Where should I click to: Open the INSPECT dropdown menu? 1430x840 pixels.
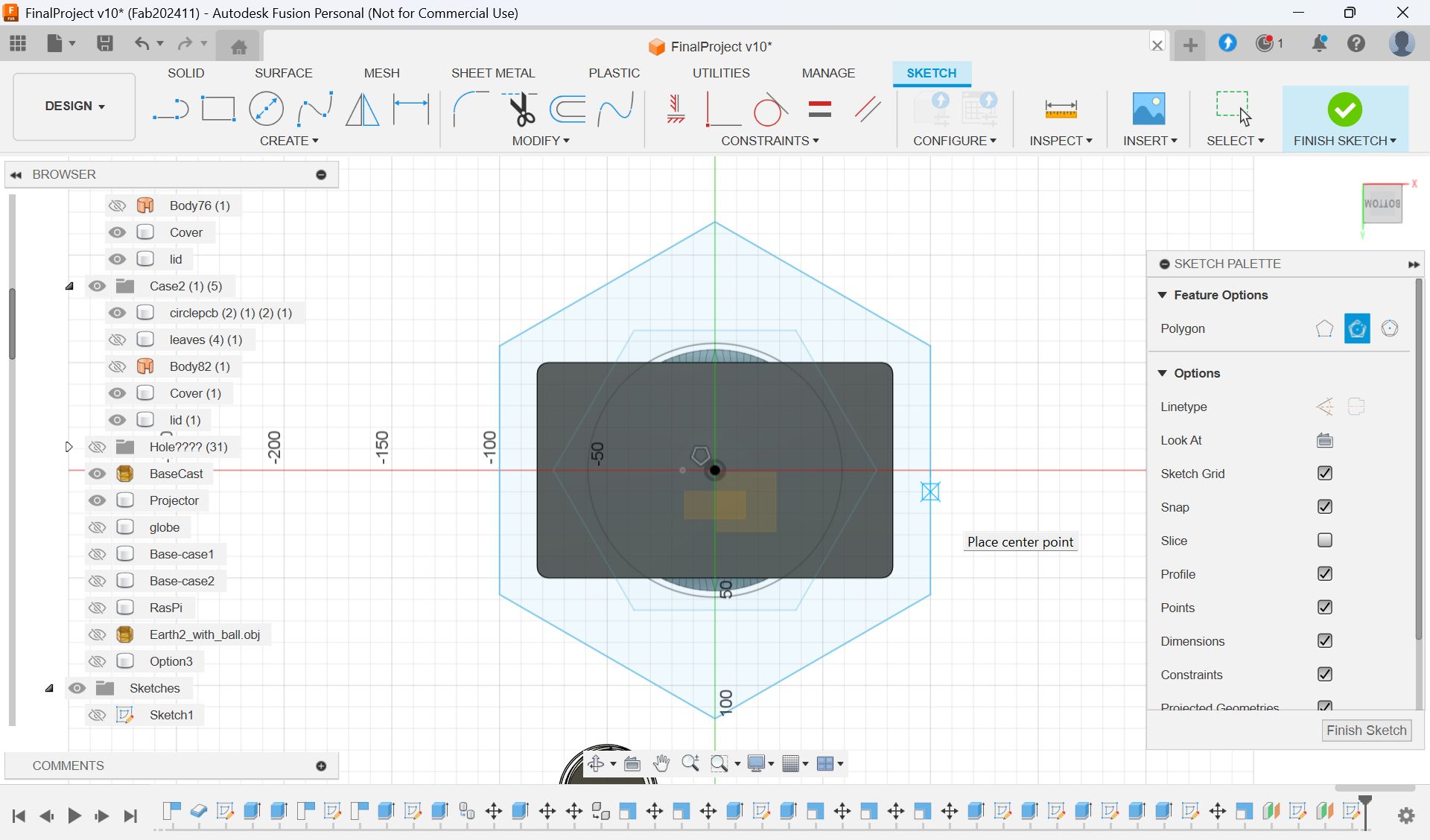(1061, 141)
